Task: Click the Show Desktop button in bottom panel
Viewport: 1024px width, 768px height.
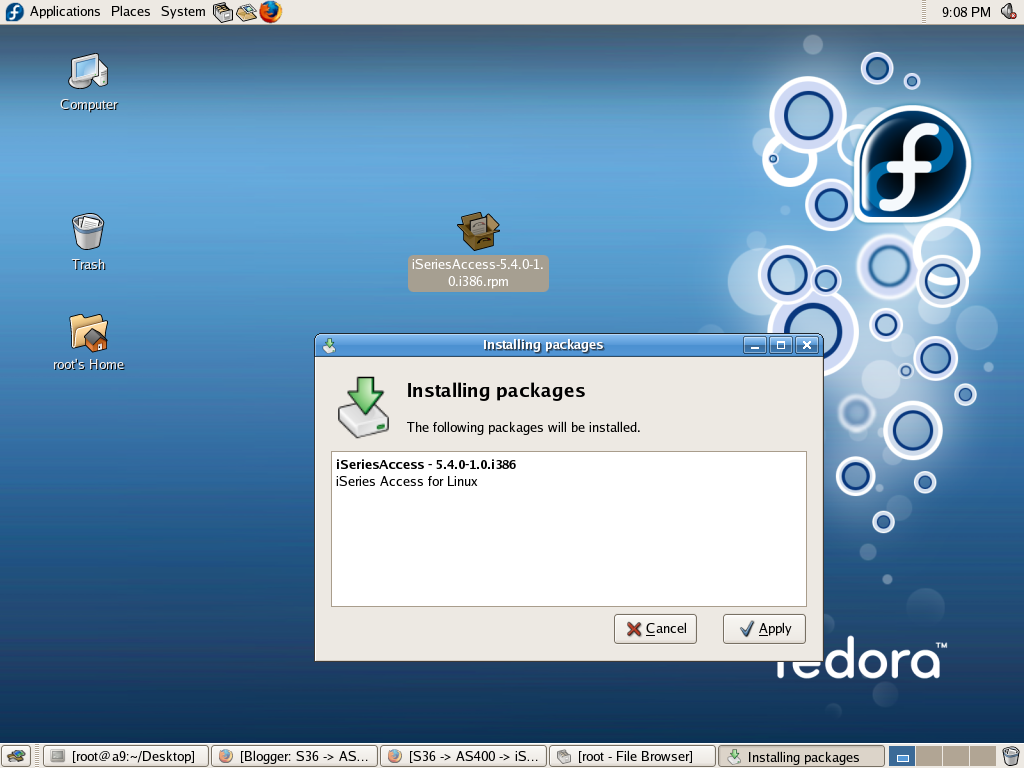Action: coord(16,756)
